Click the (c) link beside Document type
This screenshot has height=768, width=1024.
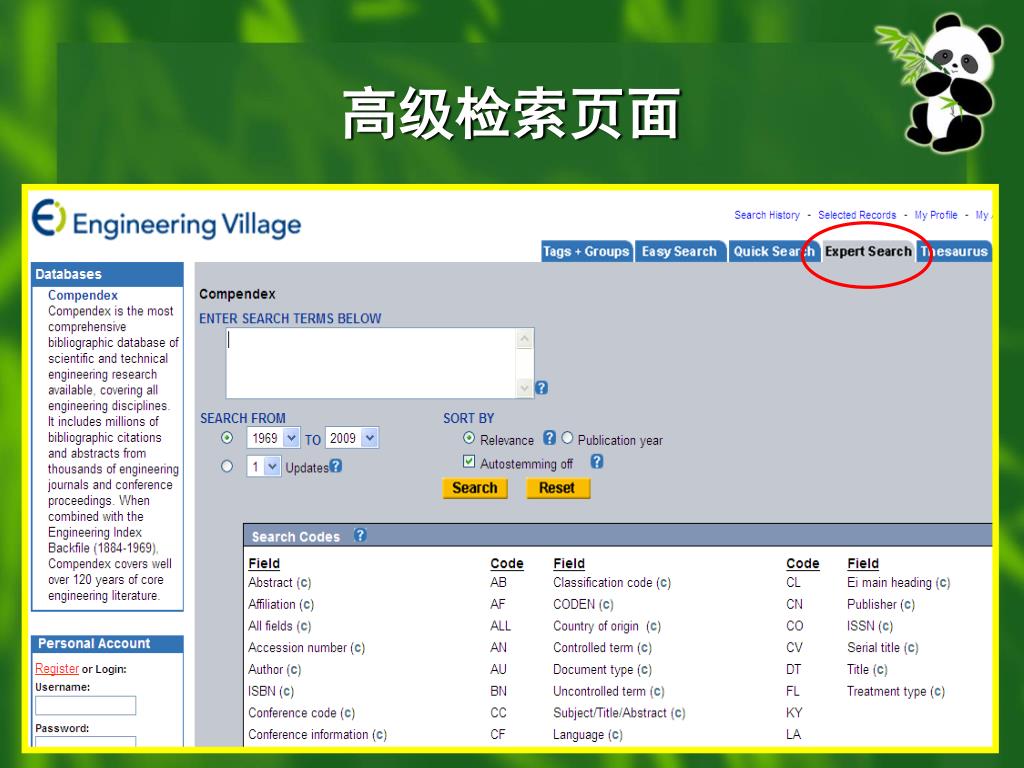[645, 669]
